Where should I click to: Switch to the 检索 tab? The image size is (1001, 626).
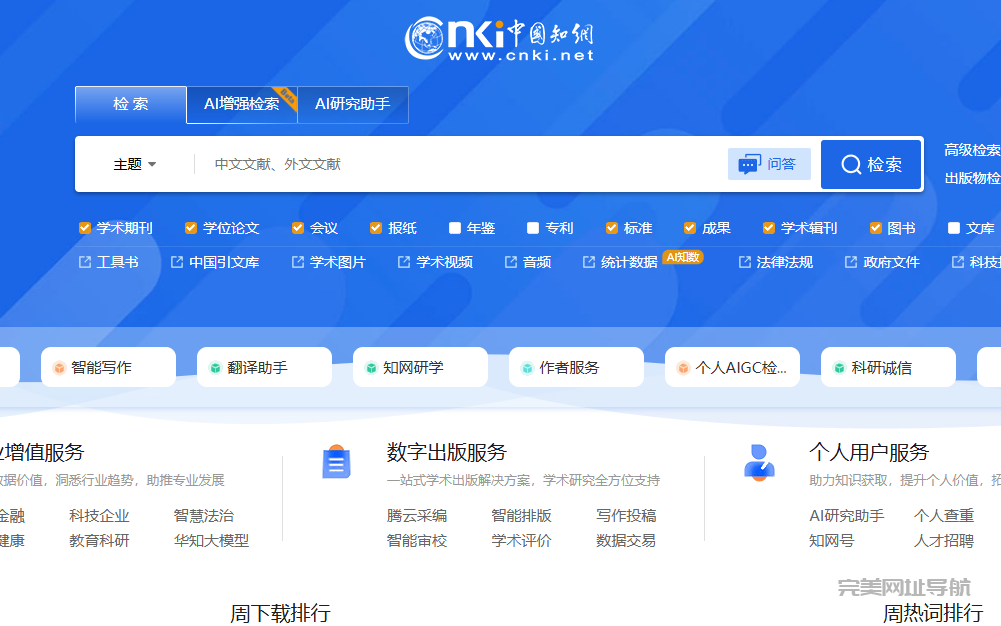click(x=131, y=104)
